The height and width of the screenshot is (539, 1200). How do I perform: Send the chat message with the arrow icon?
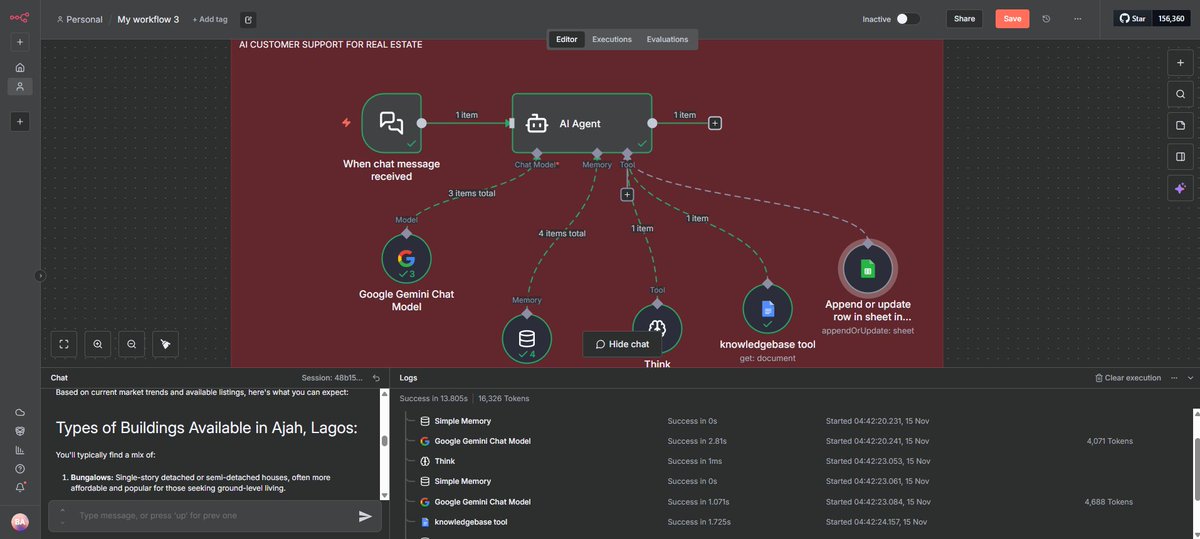pyautogui.click(x=365, y=516)
